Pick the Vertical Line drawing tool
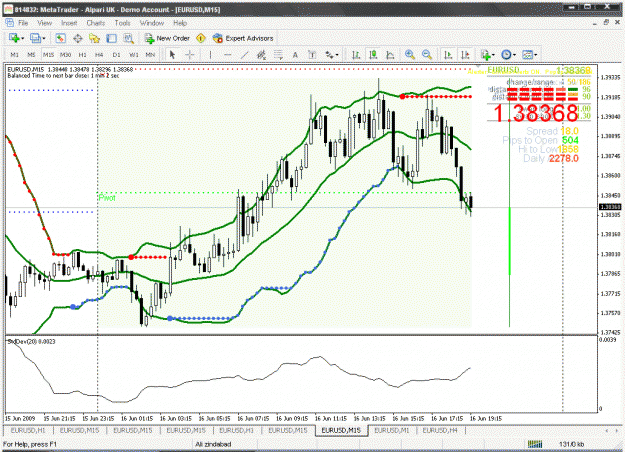The width and height of the screenshot is (625, 452). 210,55
